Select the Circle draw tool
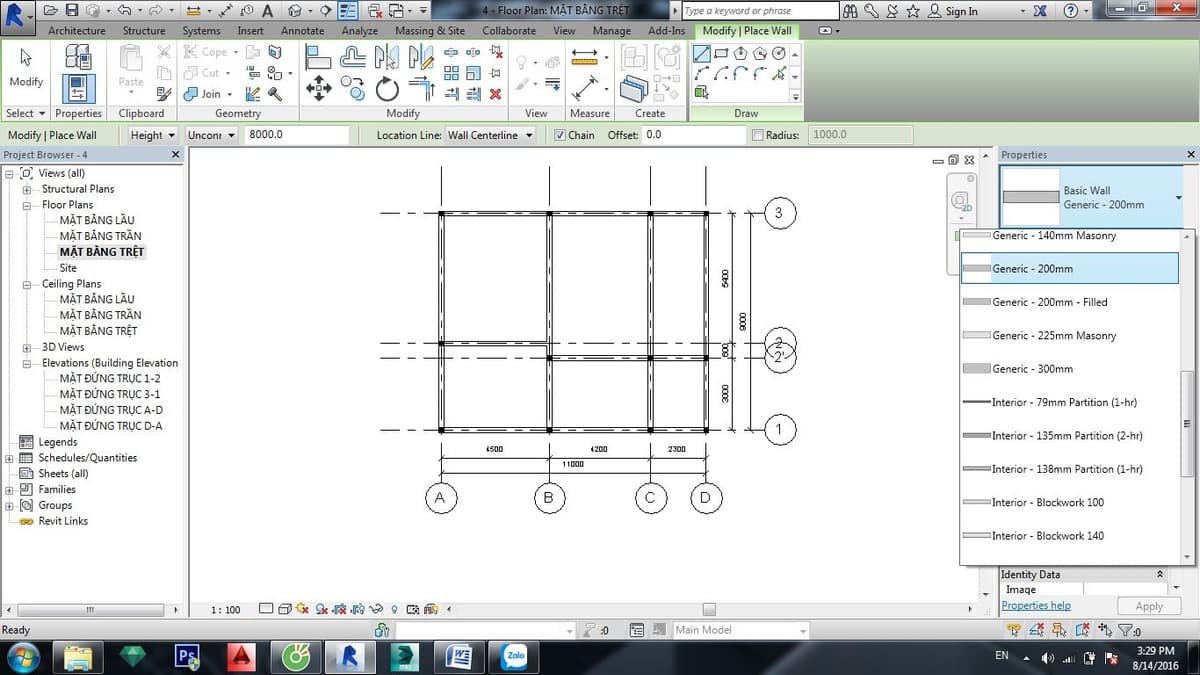Viewport: 1200px width, 675px height. tap(779, 54)
